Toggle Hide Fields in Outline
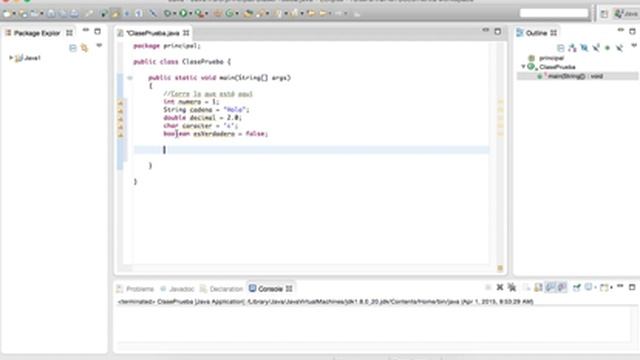This screenshot has height=360, width=640. tap(584, 48)
